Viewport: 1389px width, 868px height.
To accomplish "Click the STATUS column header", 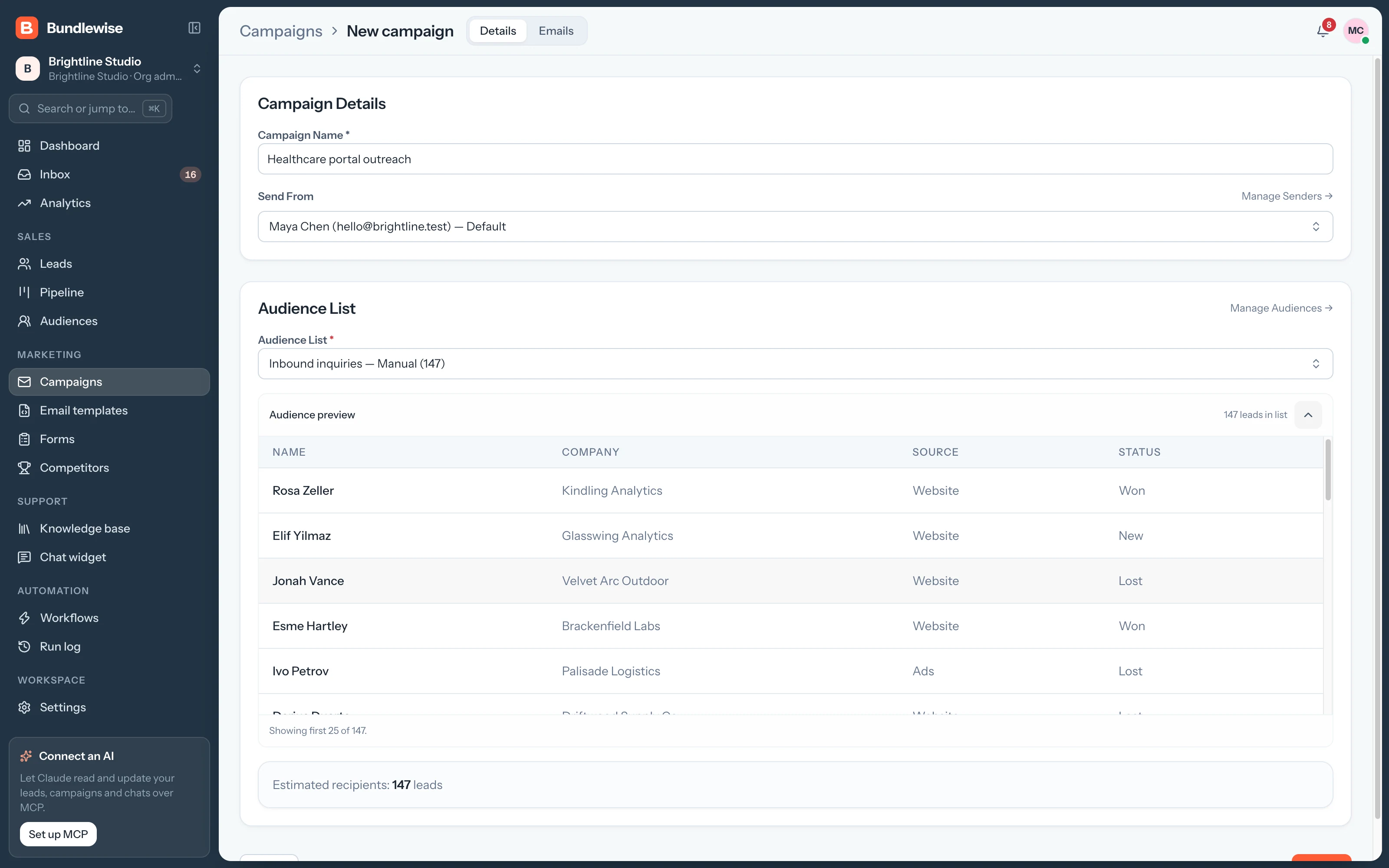I will 1139,452.
